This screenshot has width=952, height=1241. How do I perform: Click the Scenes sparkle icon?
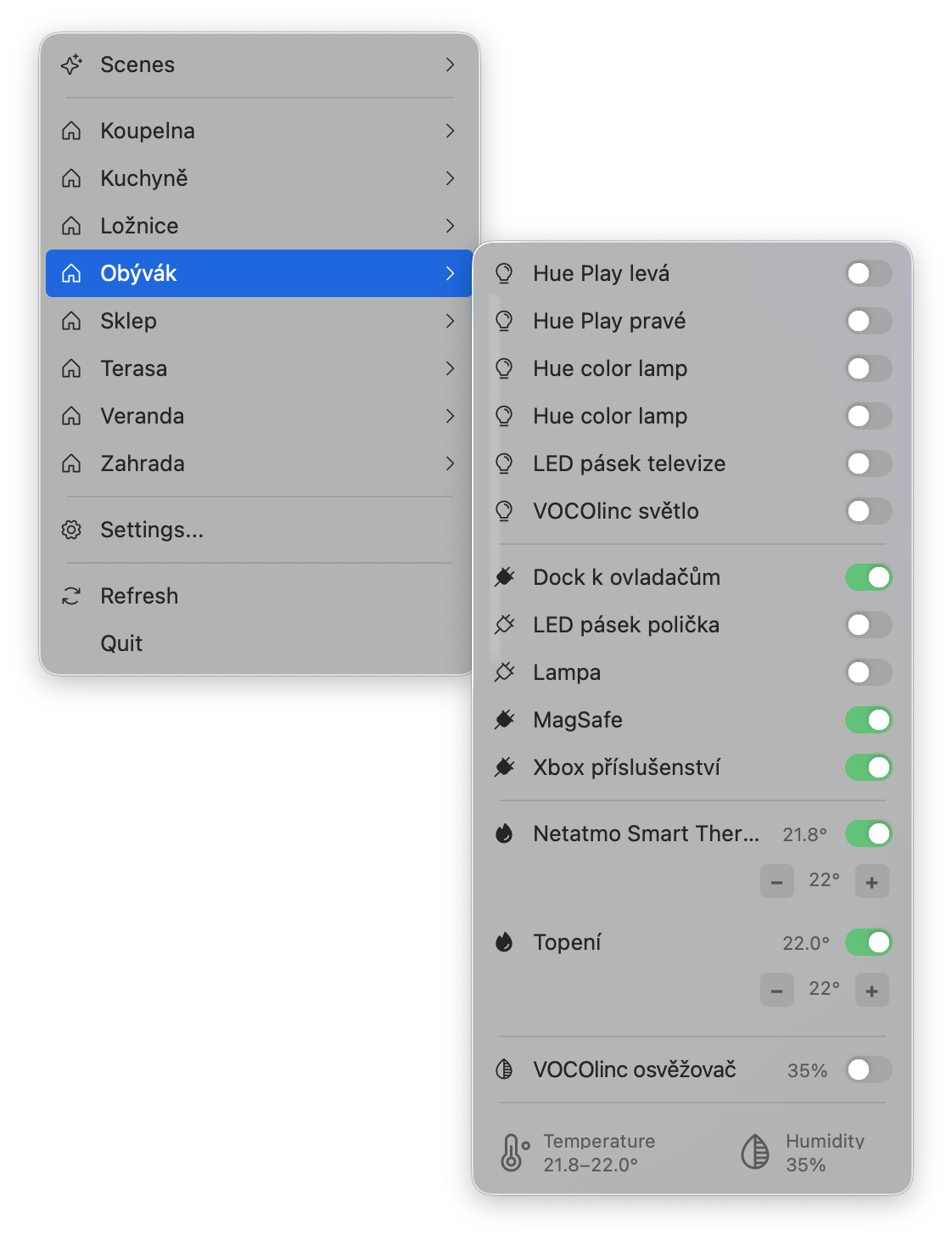(72, 65)
